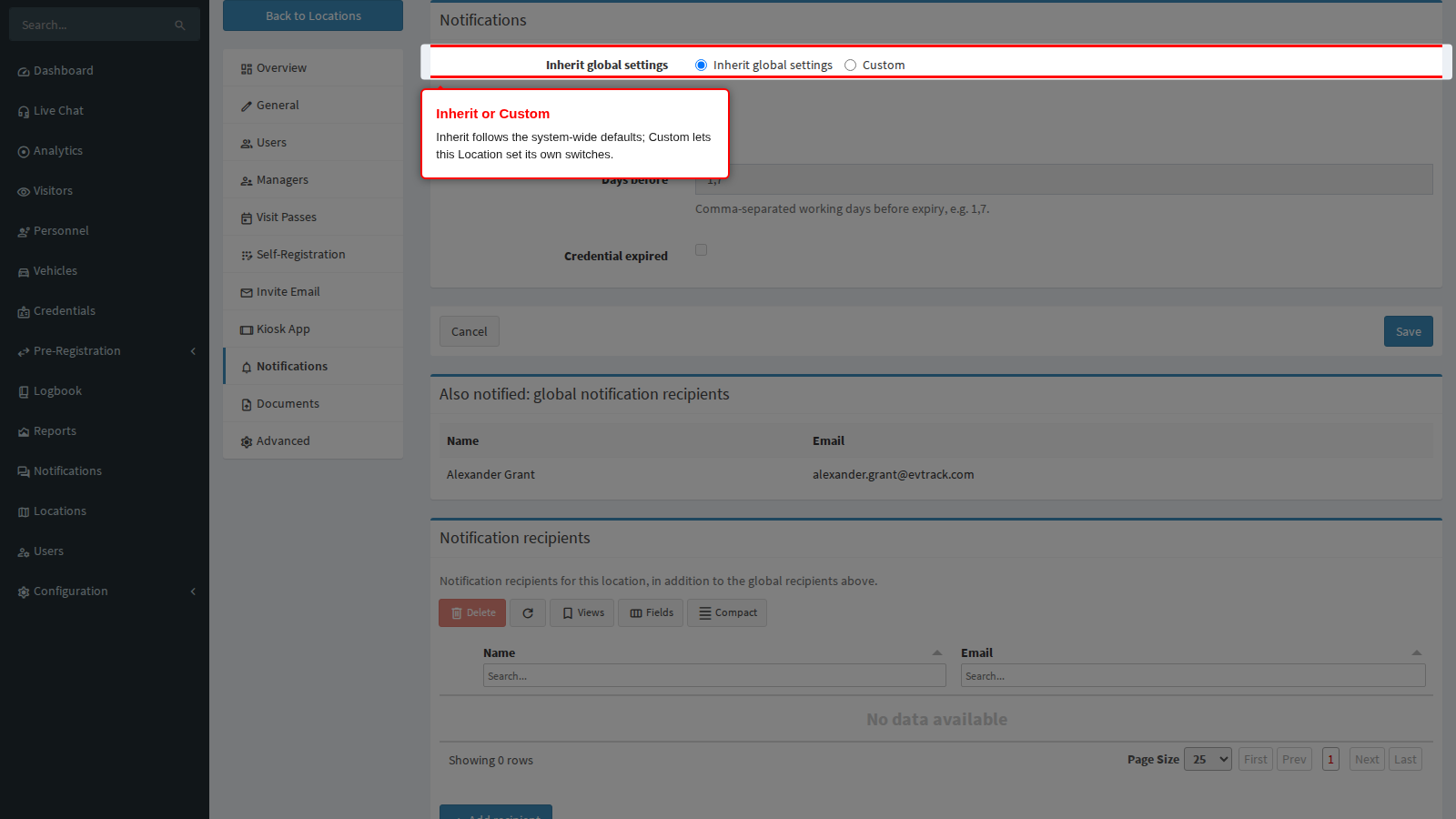
Task: Click the refresh icon button in recipients toolbar
Action: pos(528,613)
